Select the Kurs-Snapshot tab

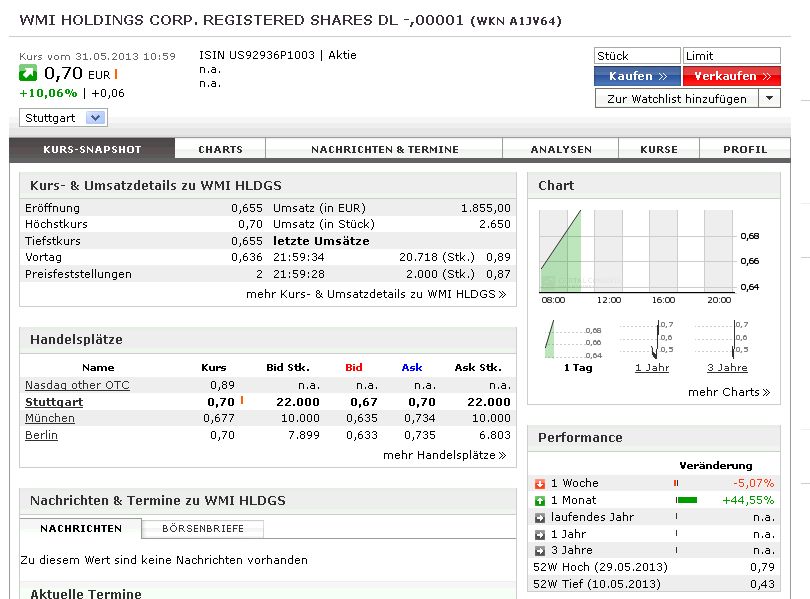tap(92, 149)
